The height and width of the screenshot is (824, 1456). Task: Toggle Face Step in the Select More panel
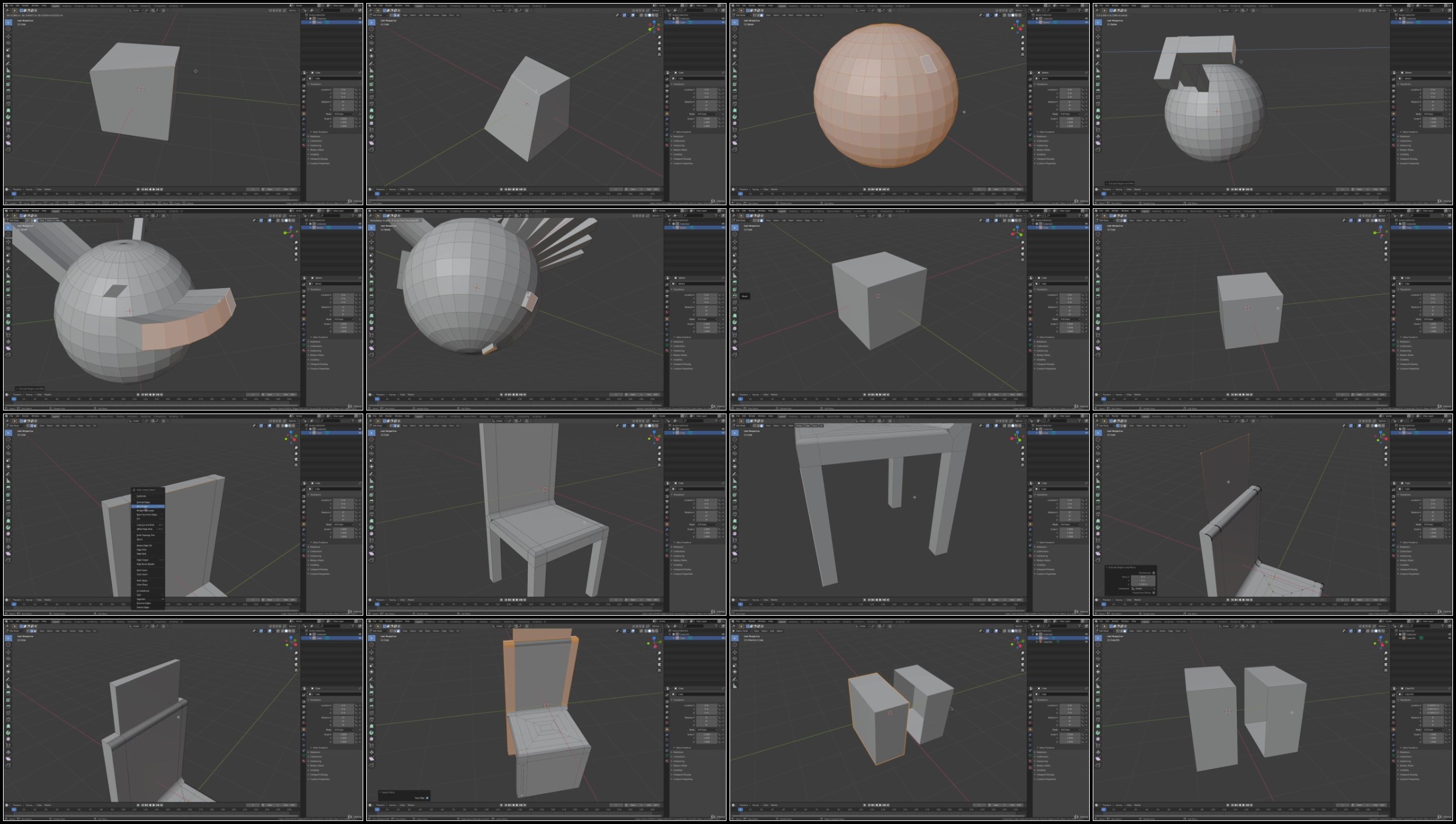(427, 798)
